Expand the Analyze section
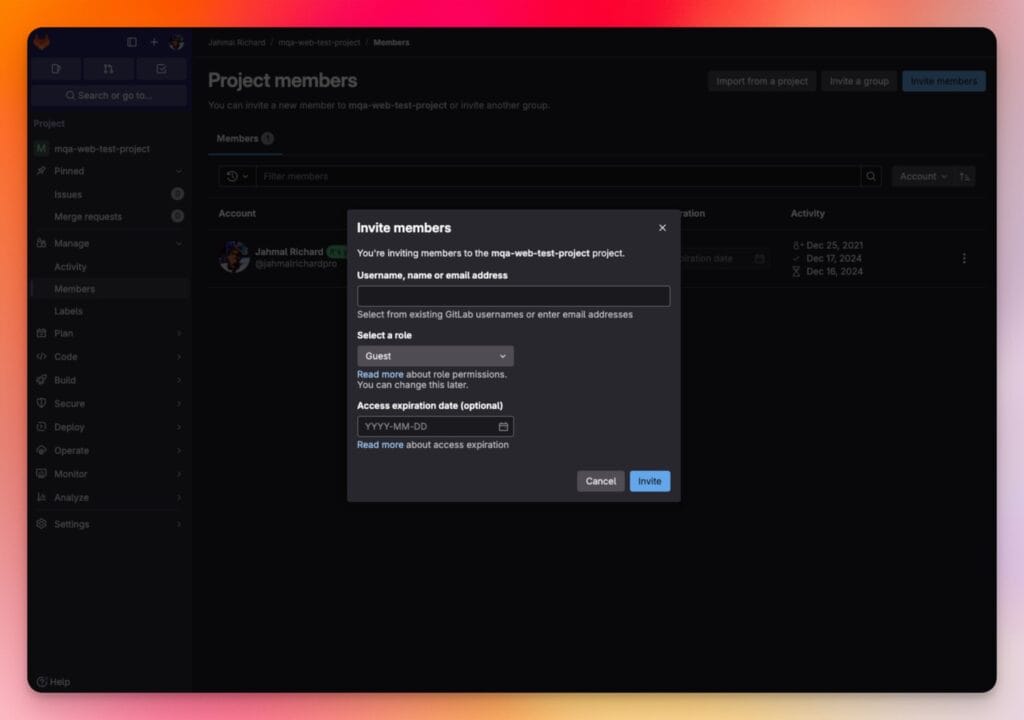Image resolution: width=1024 pixels, height=720 pixels. pyautogui.click(x=108, y=498)
